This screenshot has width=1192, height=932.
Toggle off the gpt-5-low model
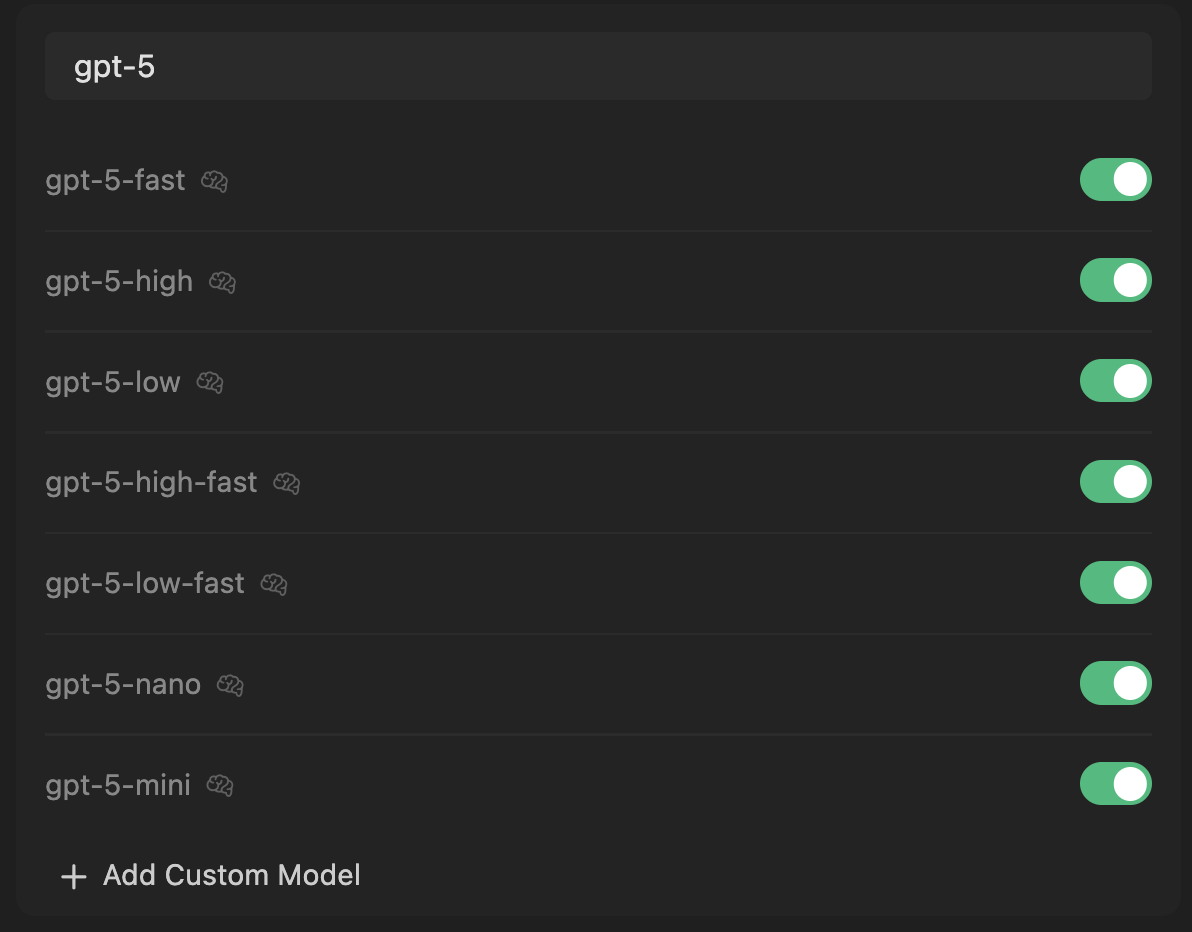pos(1115,381)
